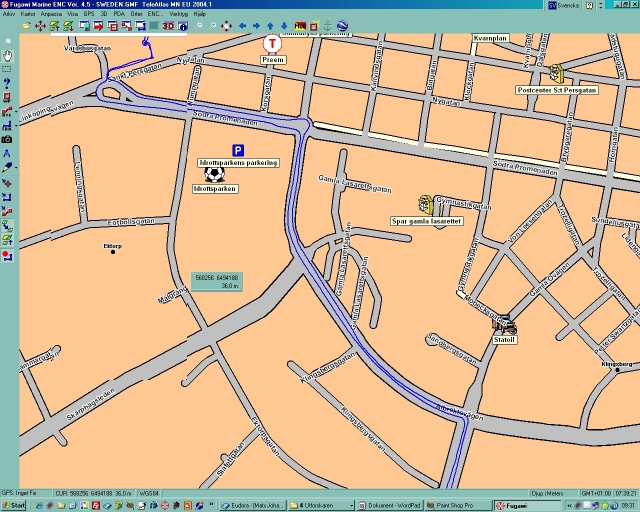Screen dimensions: 640x512
Task: Click the soccer ball Idrottsparken icon
Action: (x=215, y=174)
